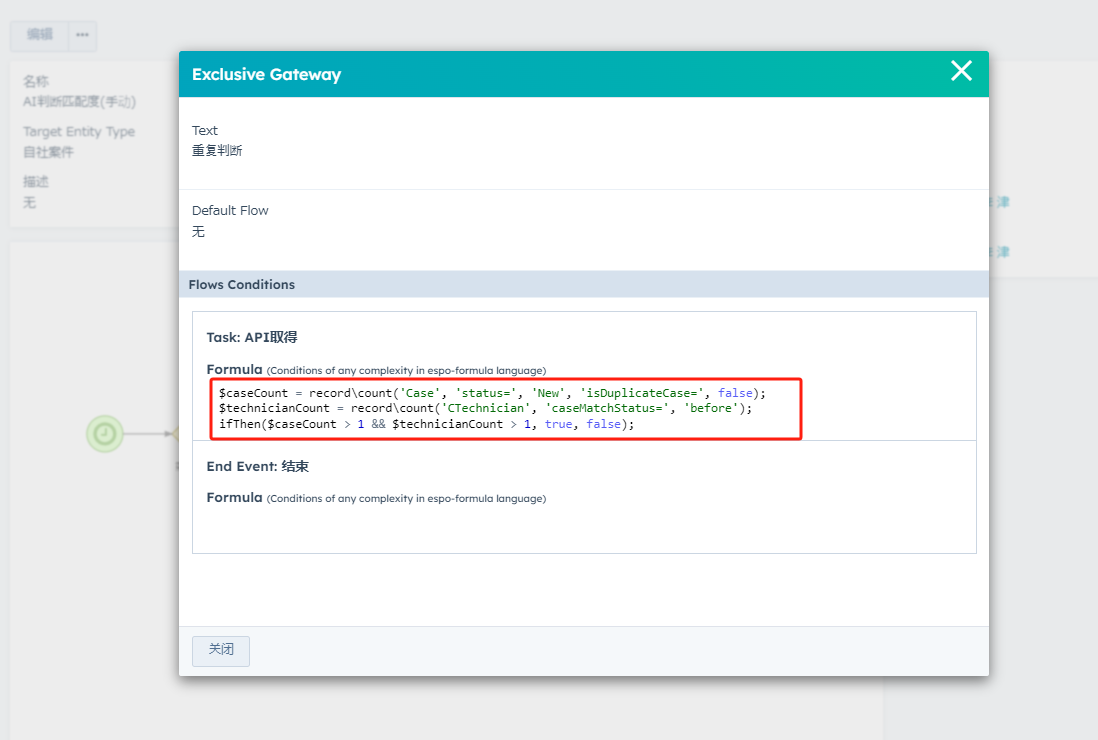The height and width of the screenshot is (740, 1098).
Task: Select the Task: API取得 heading
Action: [x=252, y=337]
